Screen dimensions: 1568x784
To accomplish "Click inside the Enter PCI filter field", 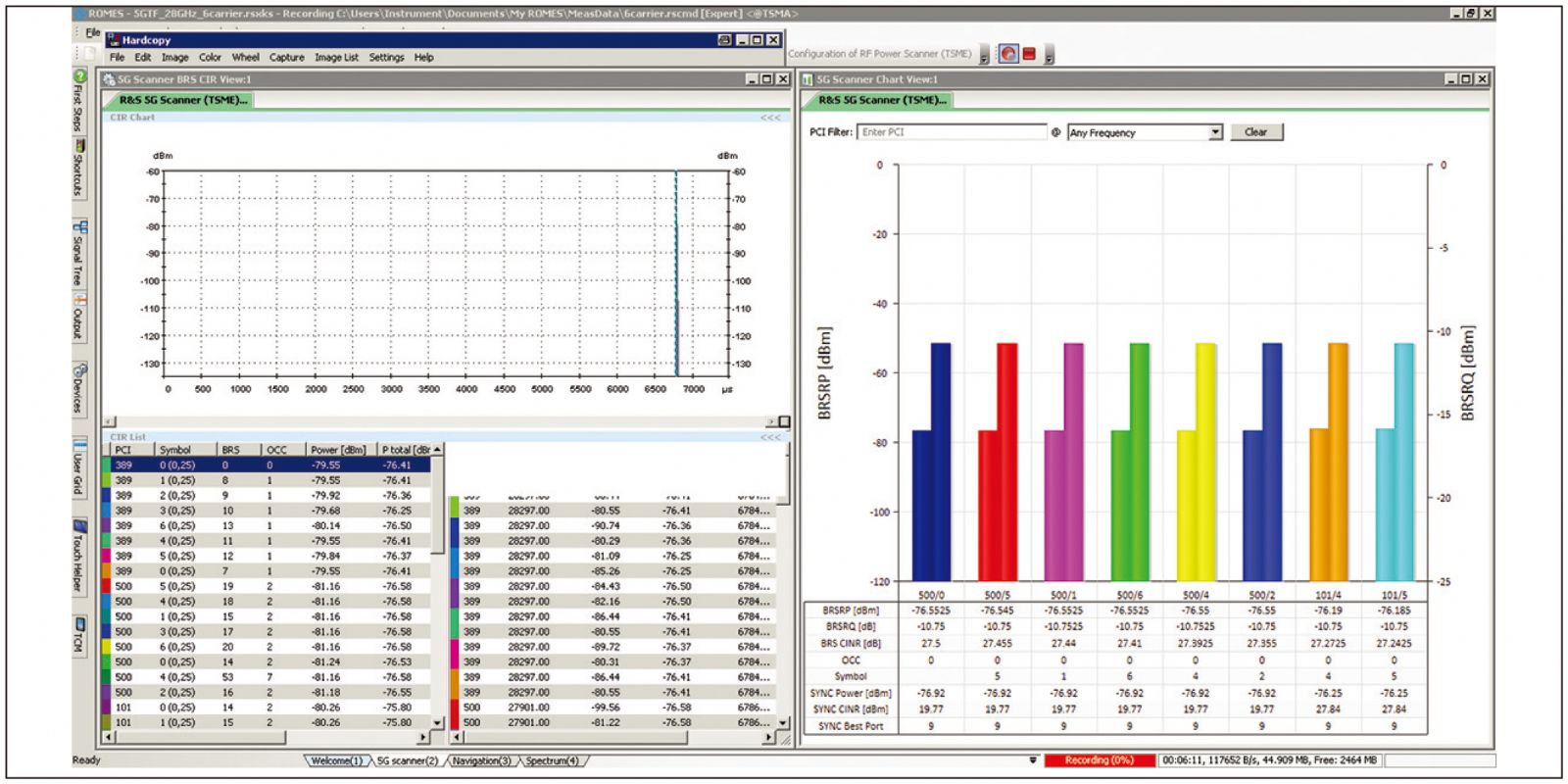I will [952, 132].
